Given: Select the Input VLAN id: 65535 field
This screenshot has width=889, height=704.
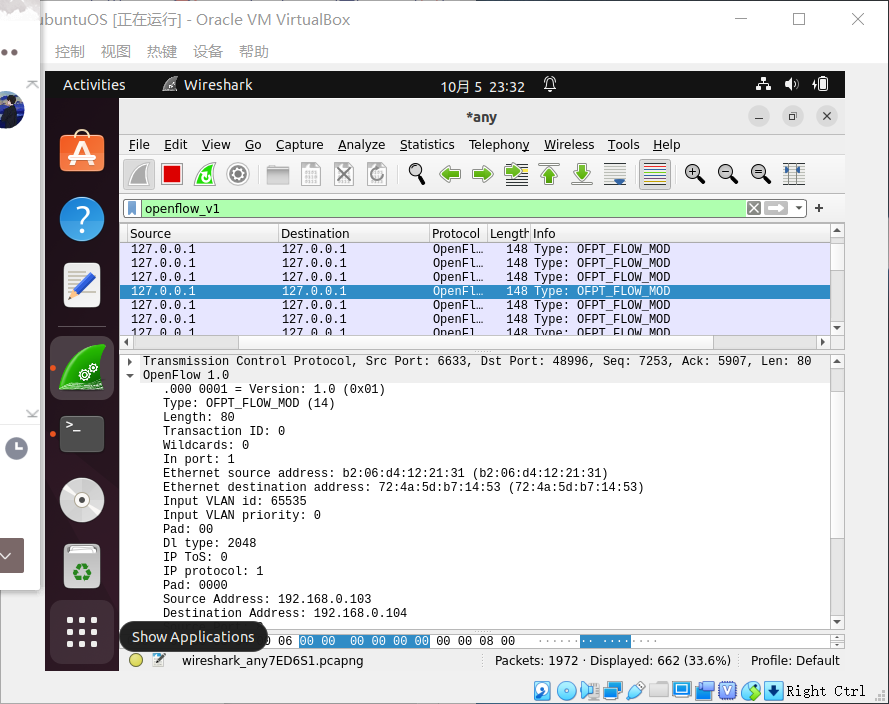Looking at the screenshot, I should 235,501.
